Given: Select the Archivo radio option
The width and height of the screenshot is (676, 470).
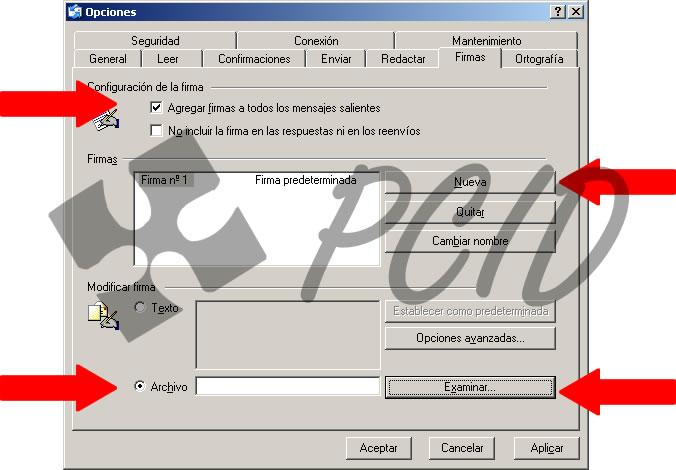Looking at the screenshot, I should (x=140, y=387).
